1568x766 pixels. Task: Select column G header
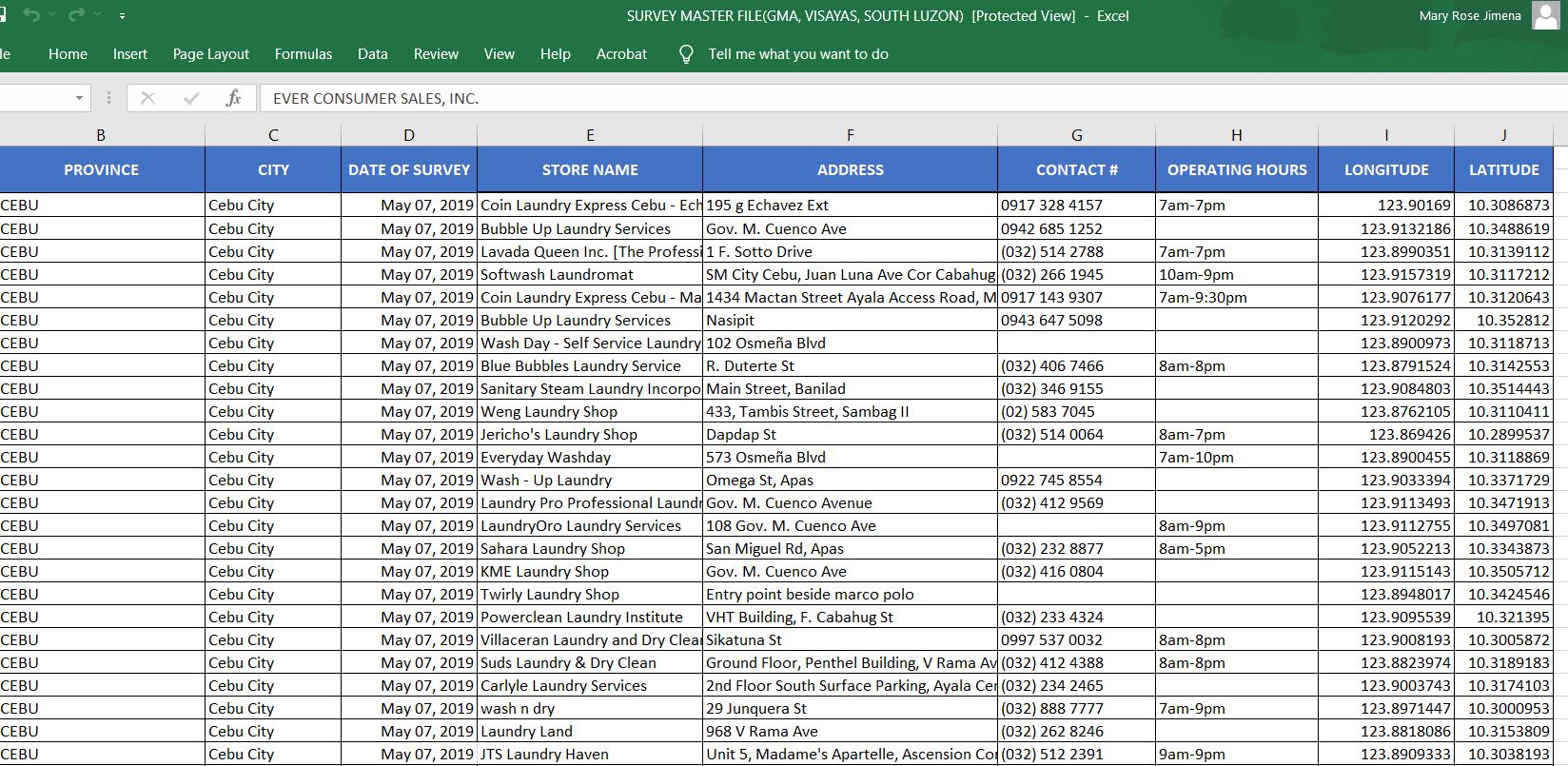coord(1077,135)
